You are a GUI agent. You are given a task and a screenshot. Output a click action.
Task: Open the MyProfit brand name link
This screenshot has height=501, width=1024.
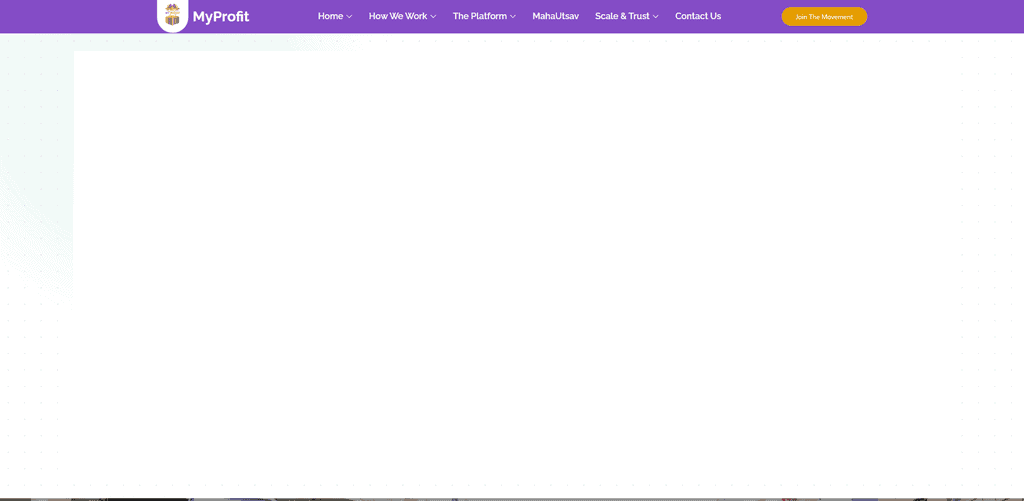click(x=221, y=16)
